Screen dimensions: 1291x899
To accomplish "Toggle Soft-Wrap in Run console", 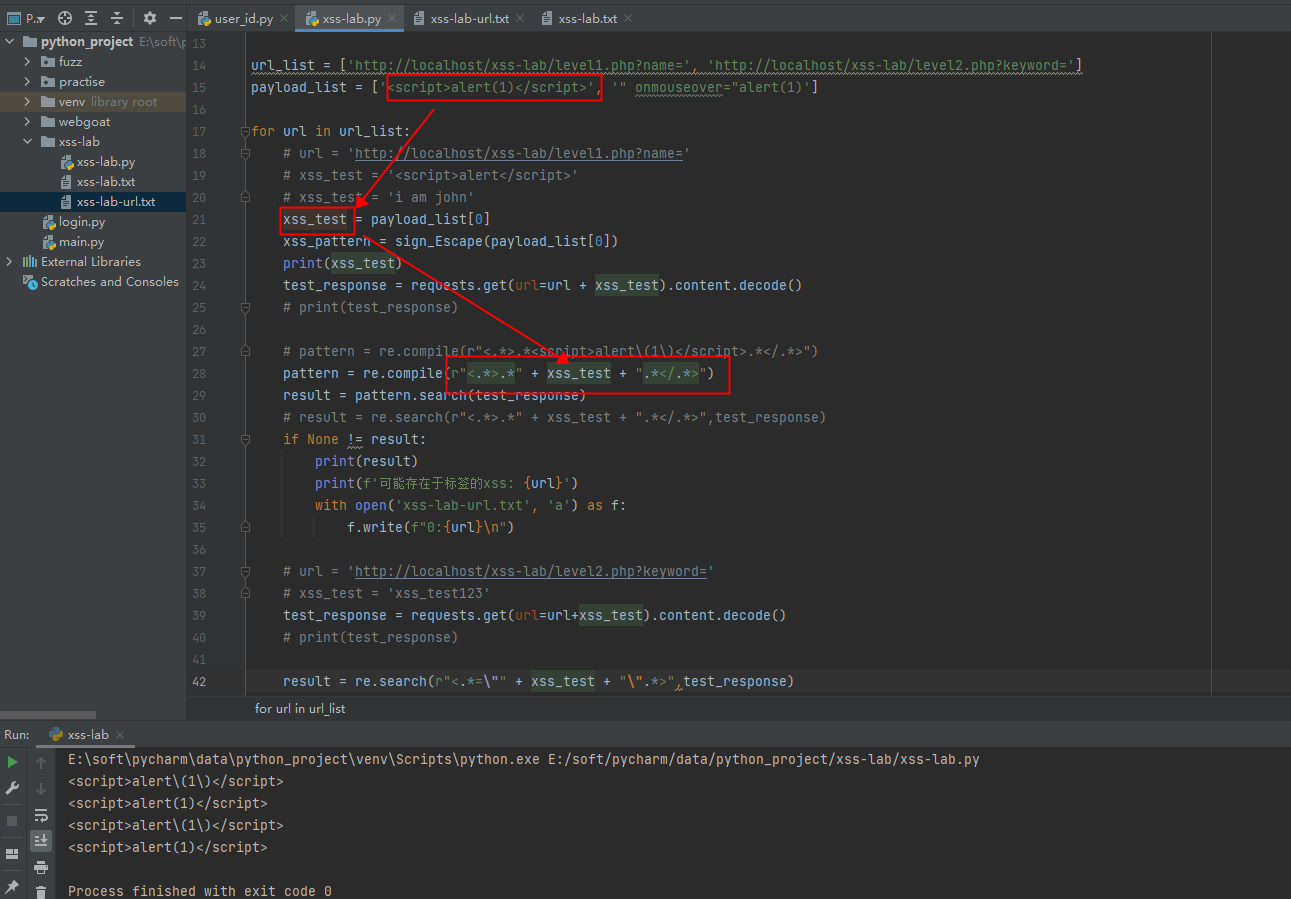I will pyautogui.click(x=41, y=815).
